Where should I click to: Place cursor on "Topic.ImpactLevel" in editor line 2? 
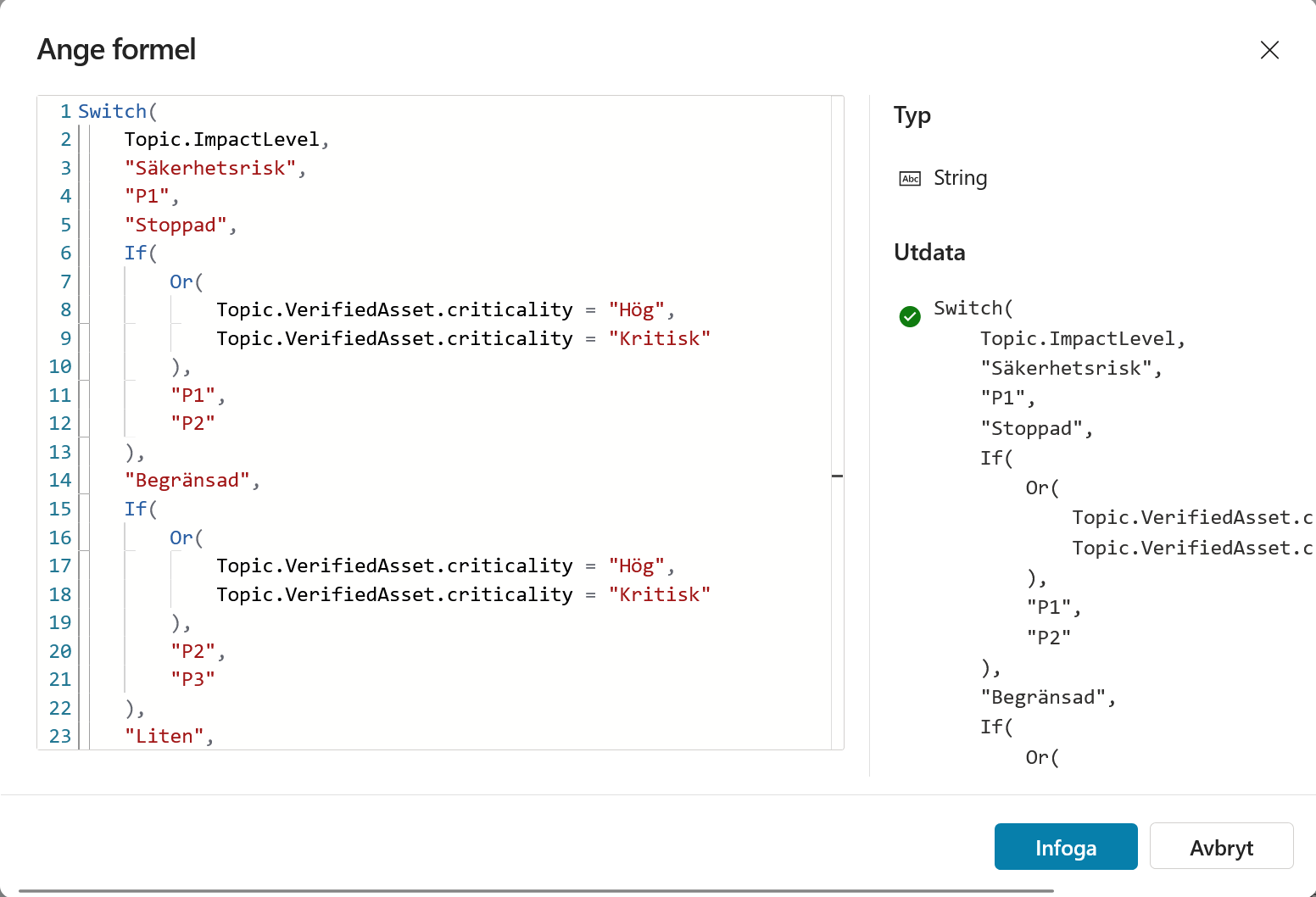click(222, 140)
